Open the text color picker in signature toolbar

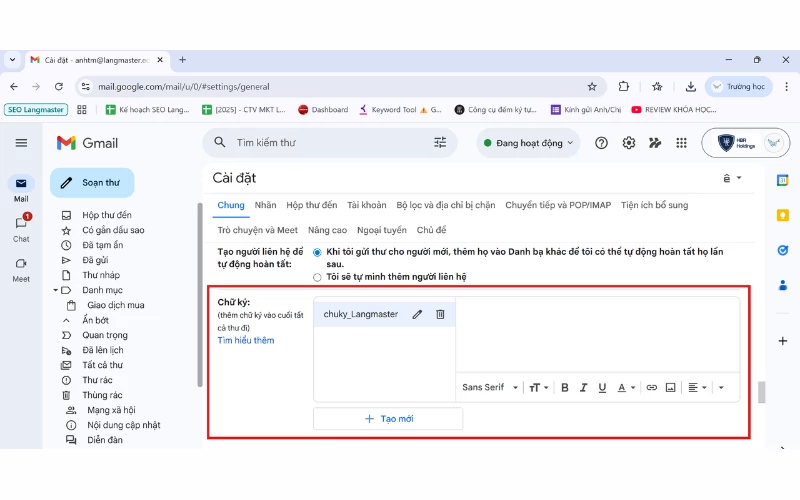pos(626,387)
